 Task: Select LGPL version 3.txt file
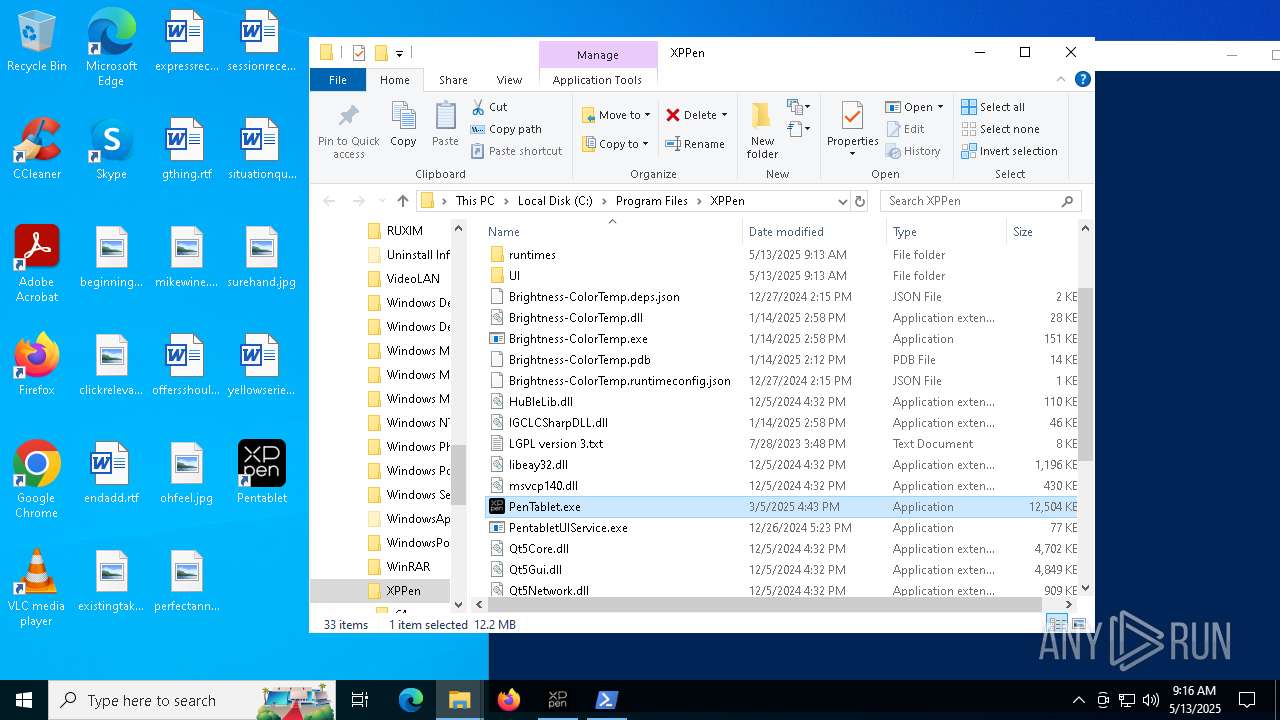556,444
